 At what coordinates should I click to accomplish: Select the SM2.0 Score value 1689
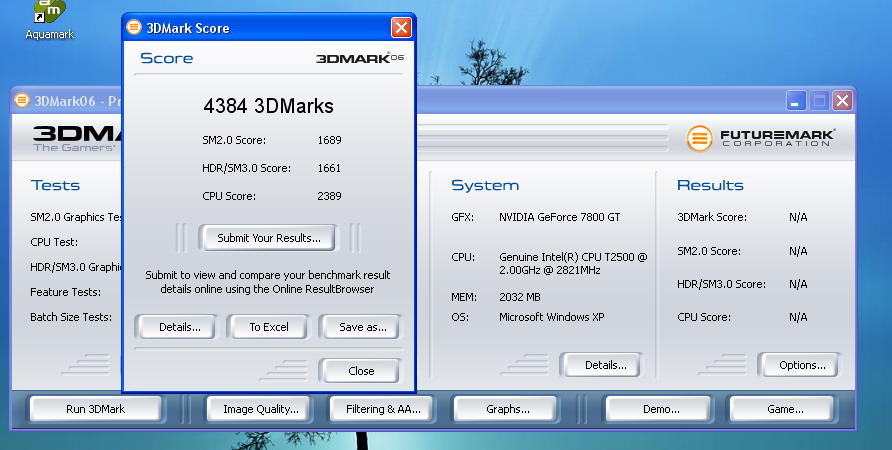coord(329,140)
